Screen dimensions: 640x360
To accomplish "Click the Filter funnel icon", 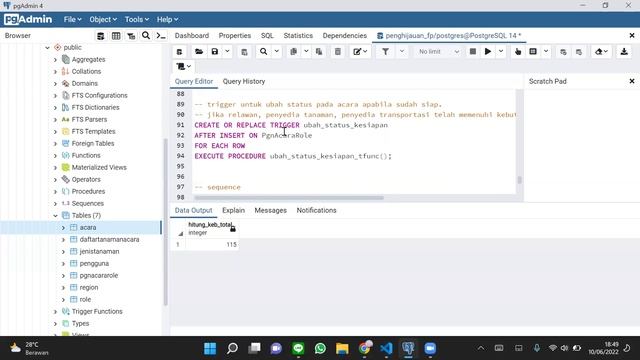I will point(385,52).
